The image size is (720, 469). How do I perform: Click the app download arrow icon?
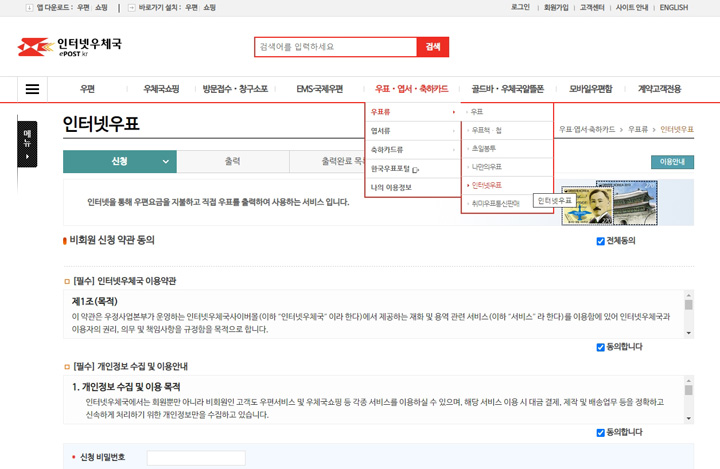point(29,8)
